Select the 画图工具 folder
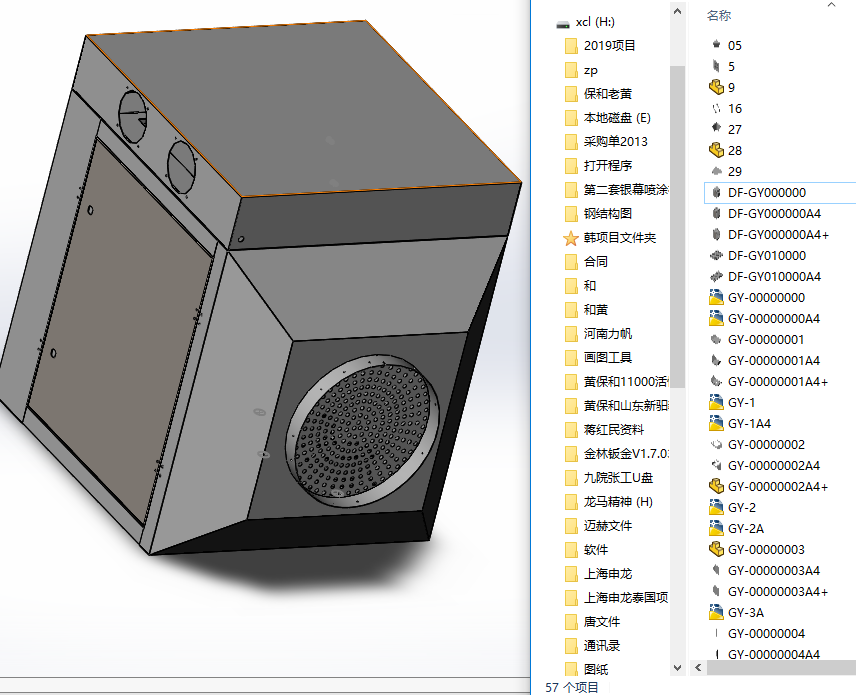Screen dimensions: 856x695 click(x=608, y=358)
